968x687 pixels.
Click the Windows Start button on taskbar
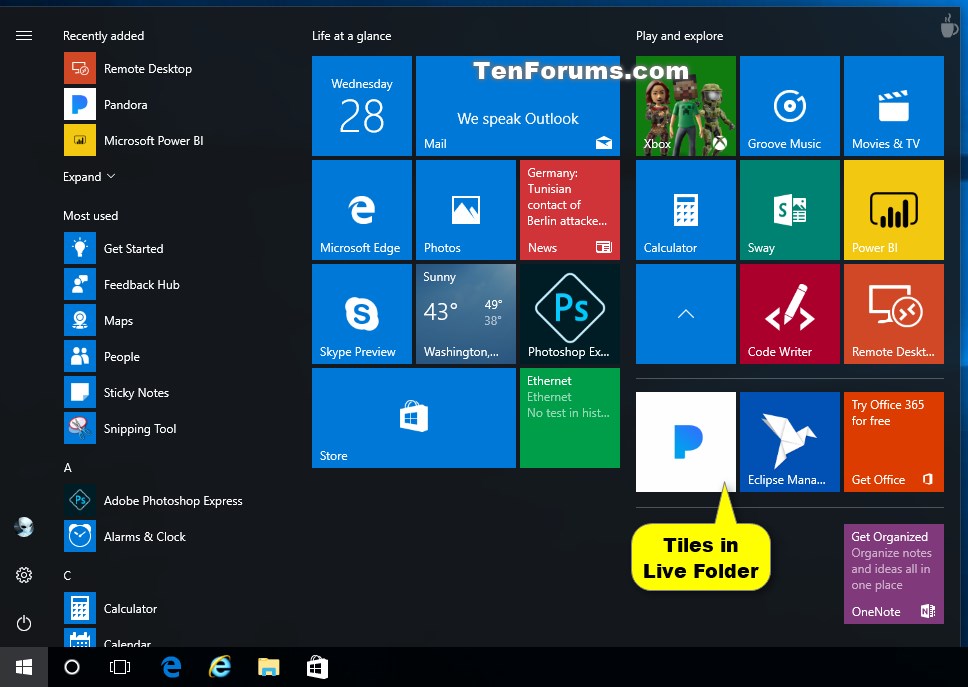24,667
